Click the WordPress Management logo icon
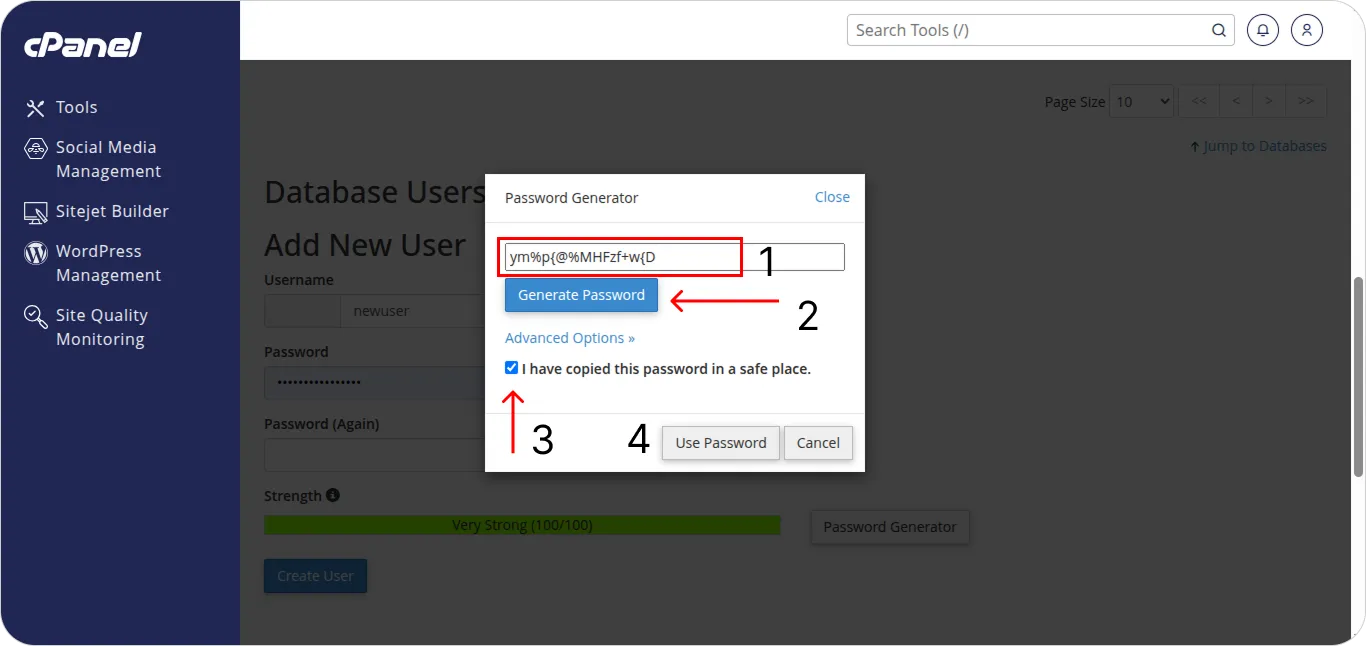 click(x=36, y=252)
